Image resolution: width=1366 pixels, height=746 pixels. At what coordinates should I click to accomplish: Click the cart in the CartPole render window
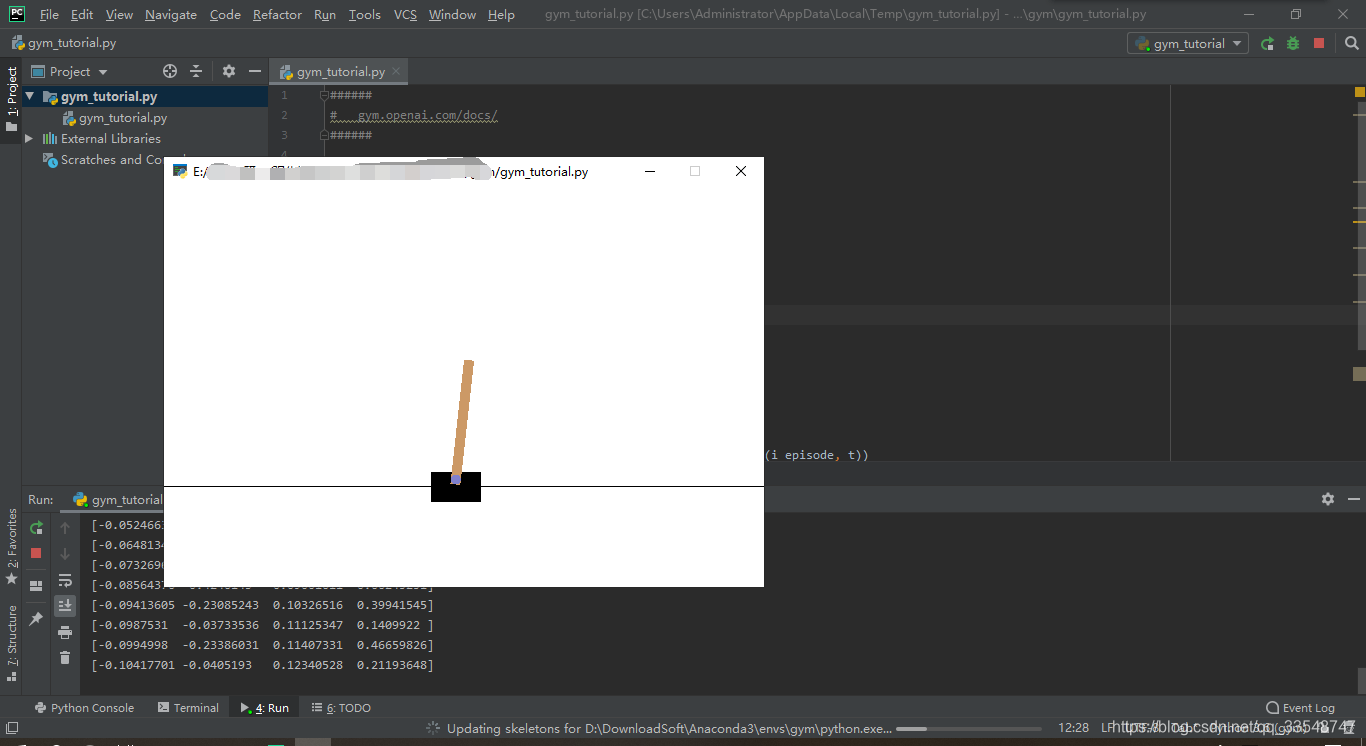[x=456, y=487]
